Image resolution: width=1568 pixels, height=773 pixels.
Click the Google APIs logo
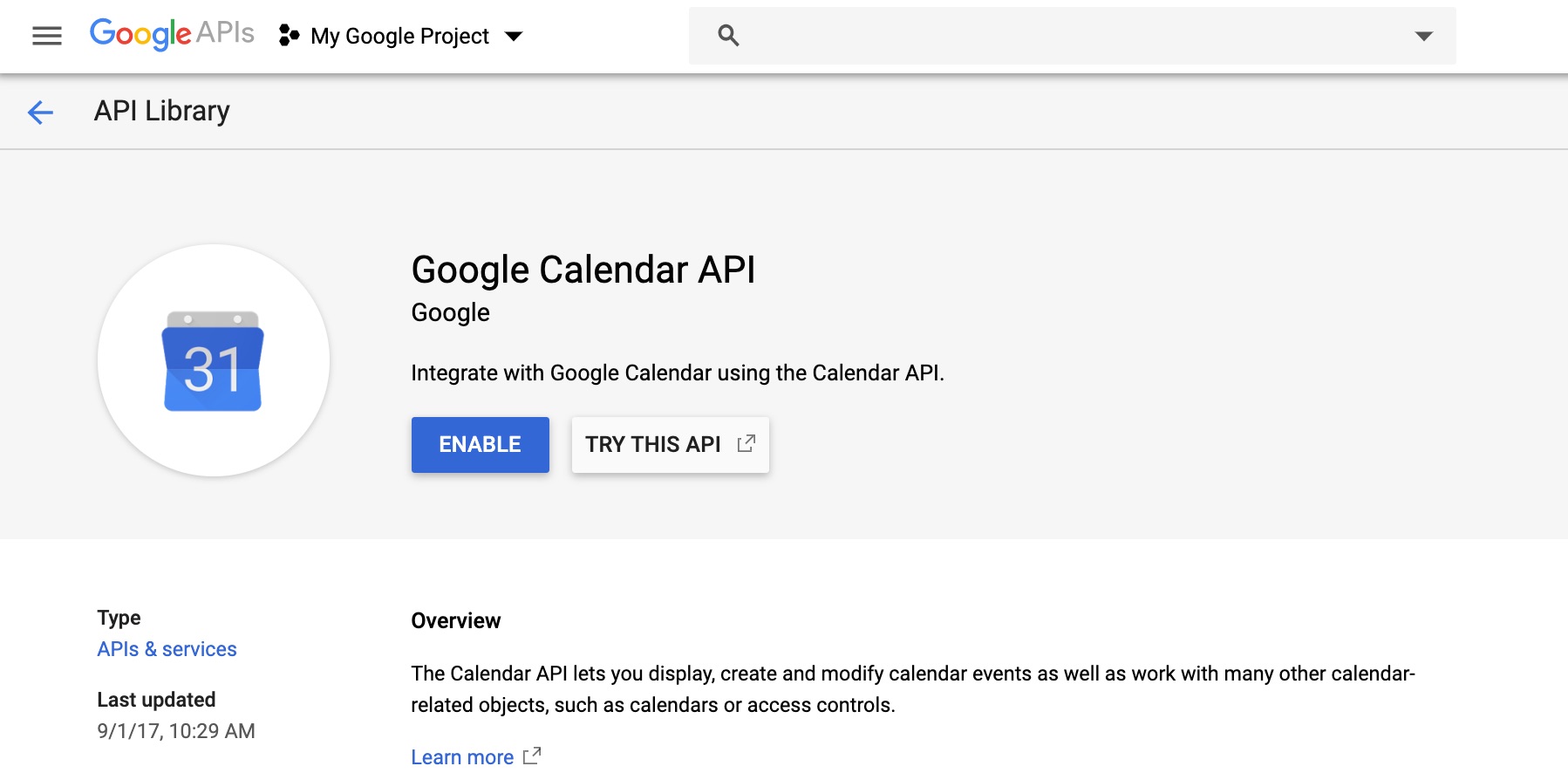point(172,34)
